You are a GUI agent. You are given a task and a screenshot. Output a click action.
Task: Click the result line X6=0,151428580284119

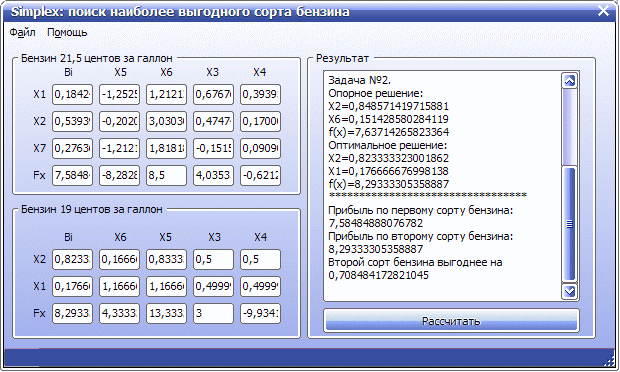(x=388, y=119)
